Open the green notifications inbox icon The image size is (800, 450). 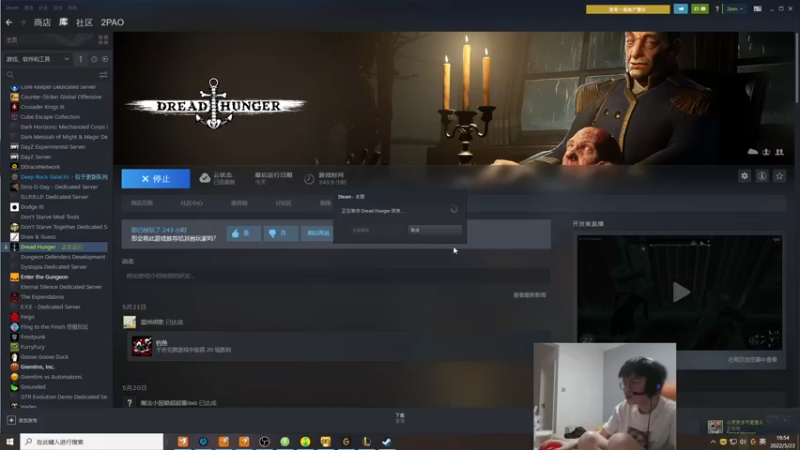coord(699,9)
